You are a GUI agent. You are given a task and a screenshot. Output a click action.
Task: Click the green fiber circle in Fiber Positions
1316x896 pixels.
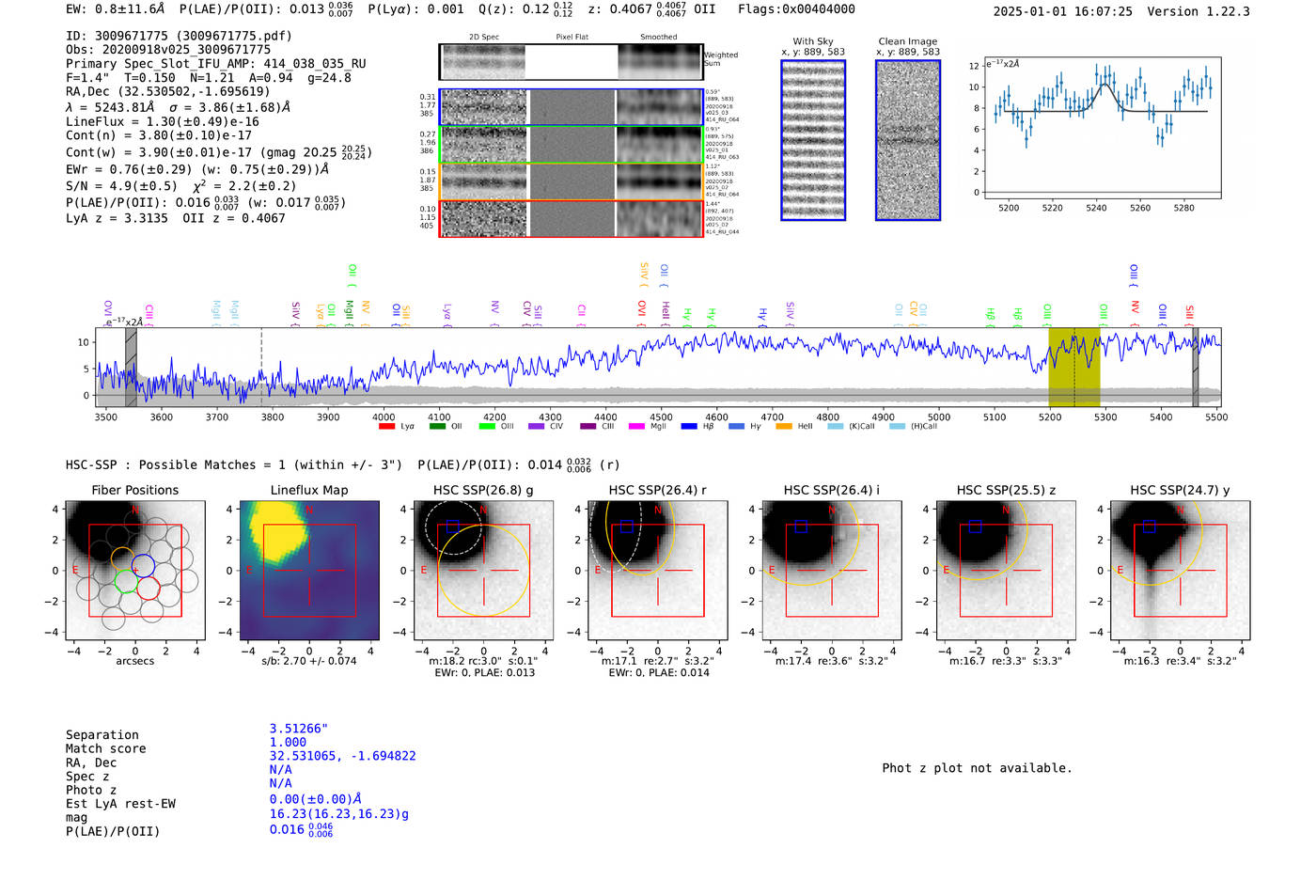click(x=126, y=582)
